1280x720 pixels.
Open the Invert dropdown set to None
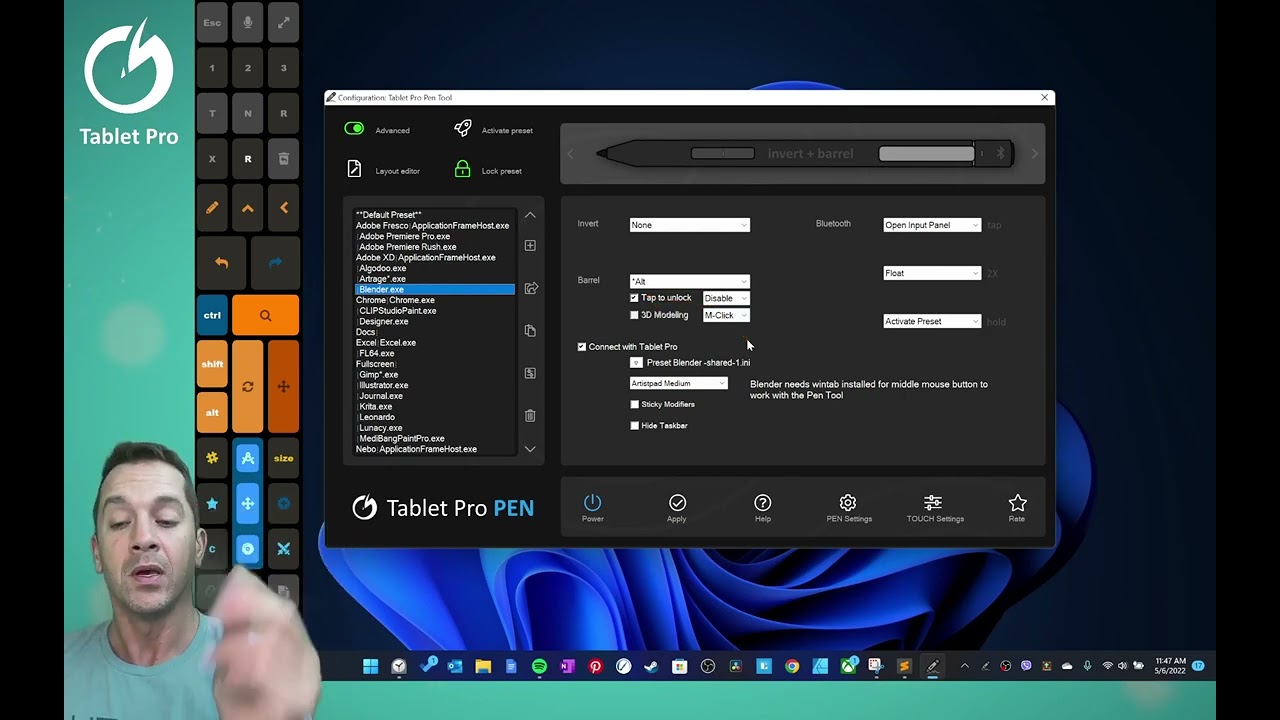[x=689, y=225]
